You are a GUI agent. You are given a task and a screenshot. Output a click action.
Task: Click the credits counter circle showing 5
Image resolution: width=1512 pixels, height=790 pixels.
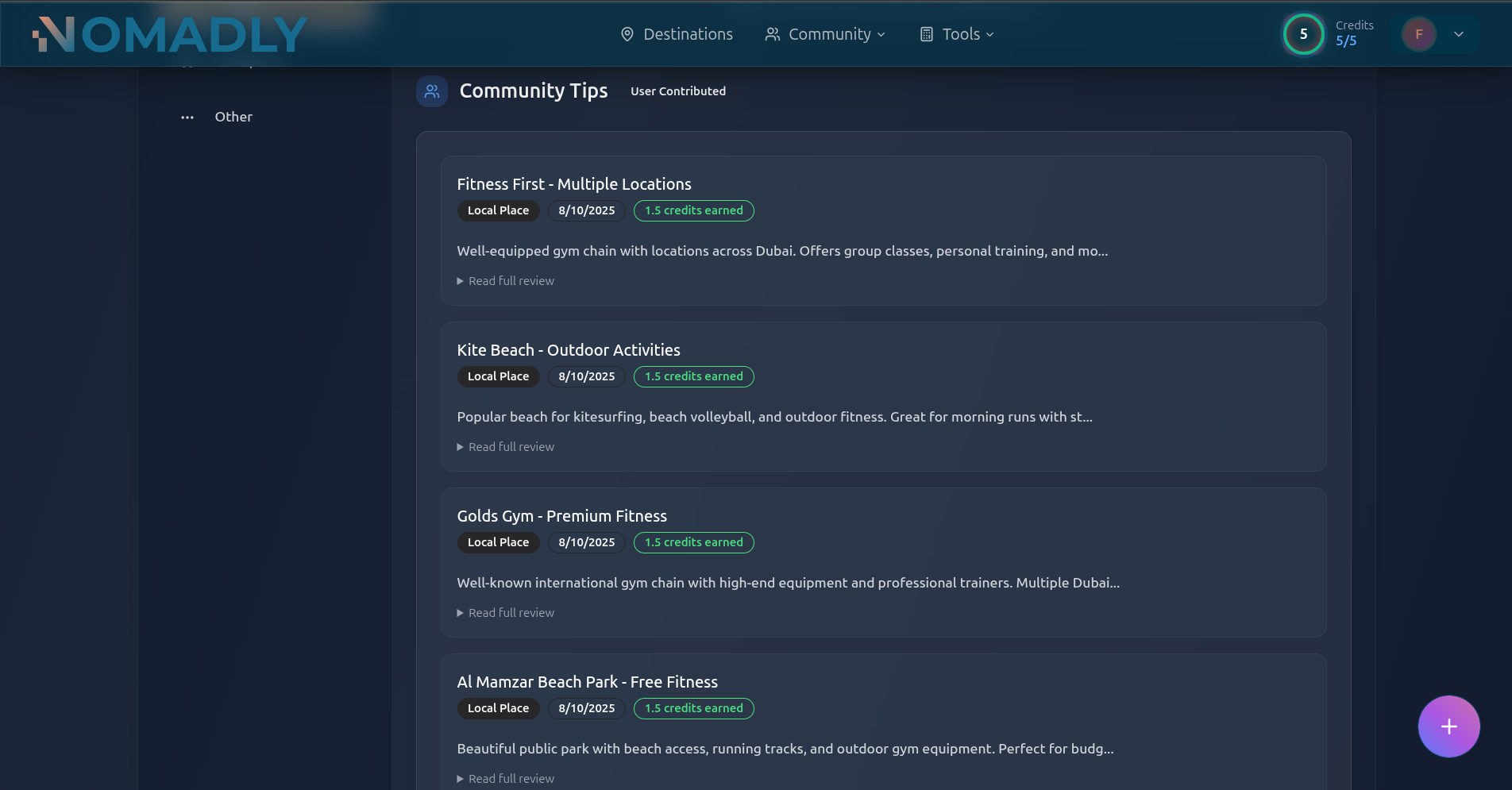click(1303, 34)
